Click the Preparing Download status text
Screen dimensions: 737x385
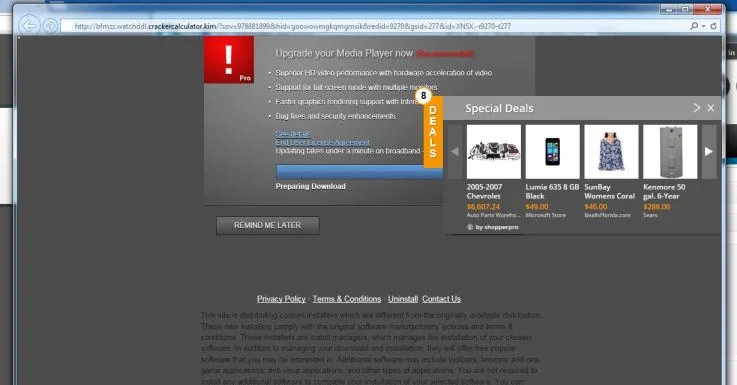click(311, 187)
